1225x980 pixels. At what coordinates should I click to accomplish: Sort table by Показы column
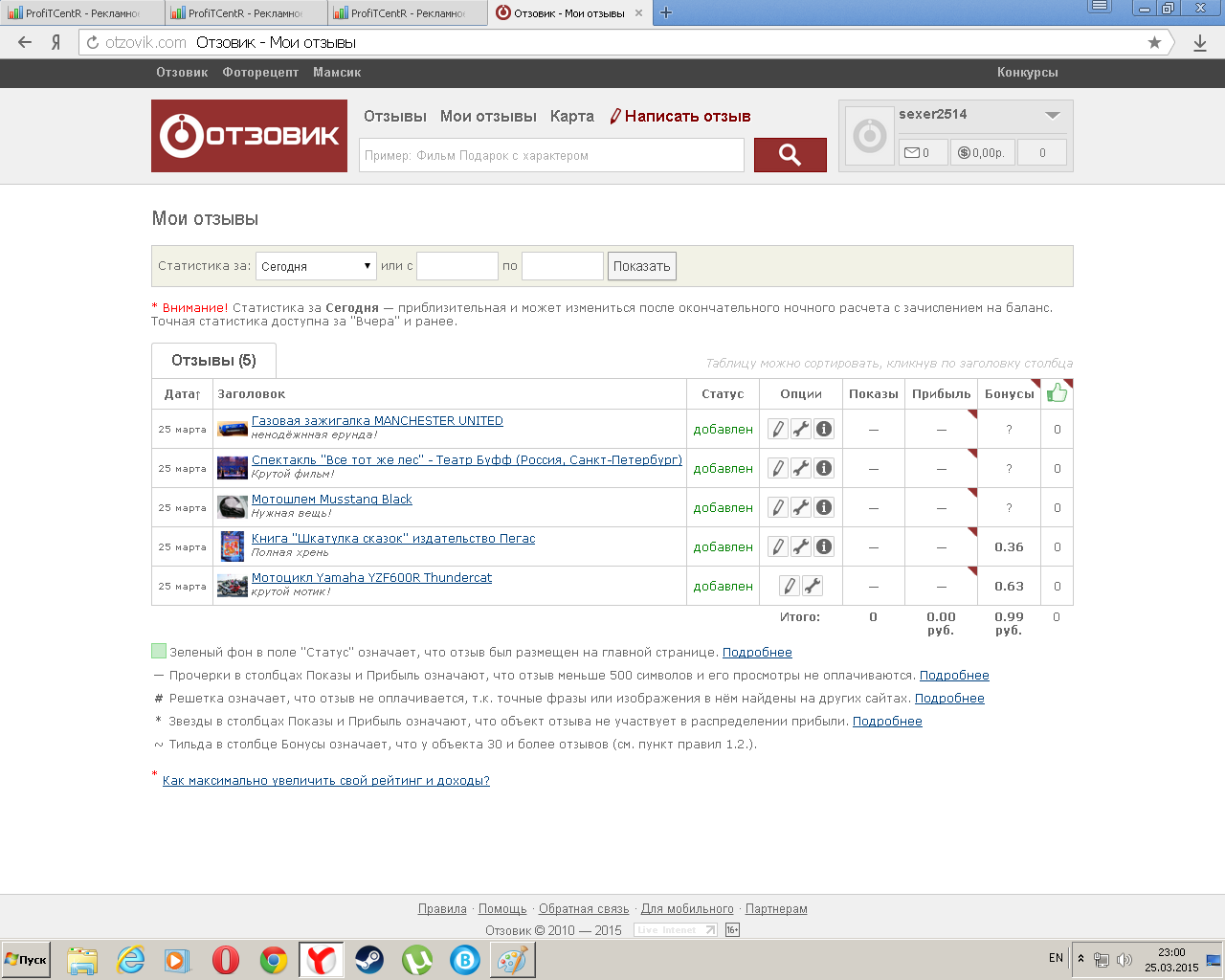point(874,394)
